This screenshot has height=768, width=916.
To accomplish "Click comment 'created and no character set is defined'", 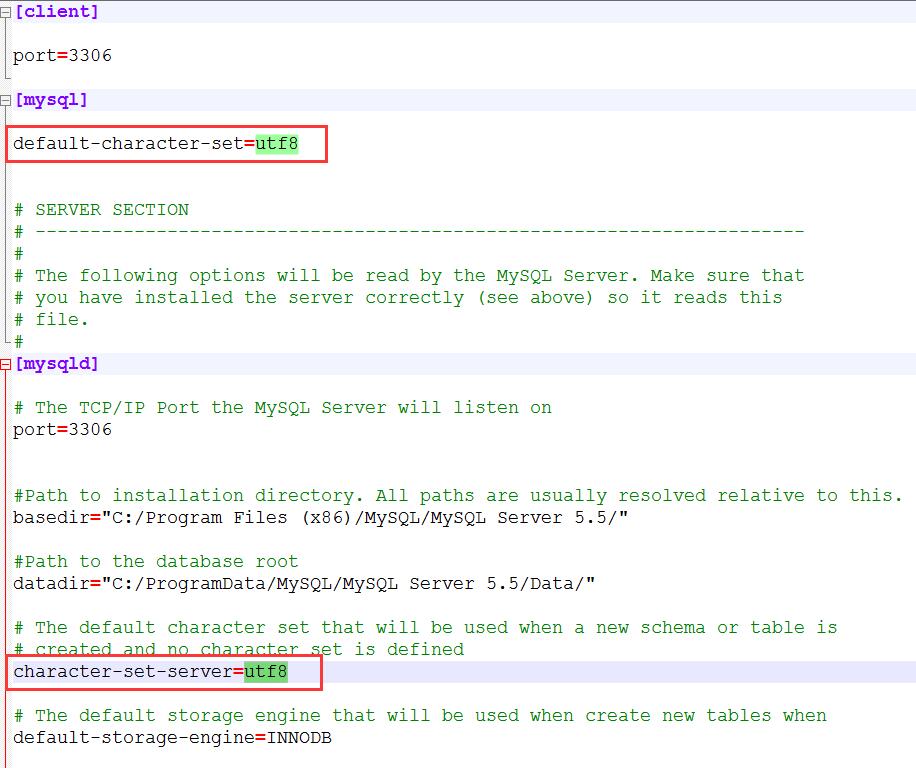I will tap(239, 649).
